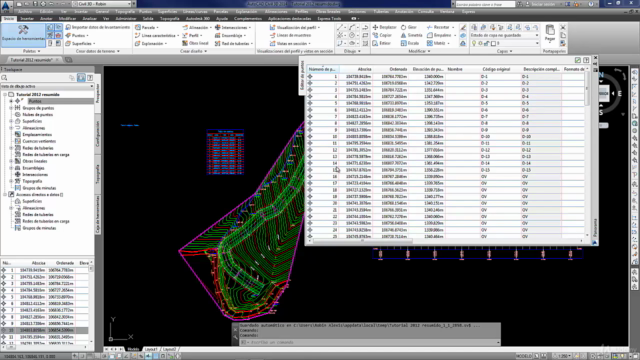This screenshot has height=360, width=640.
Task: Open the Archivo menu
Action: (x=24, y=12)
